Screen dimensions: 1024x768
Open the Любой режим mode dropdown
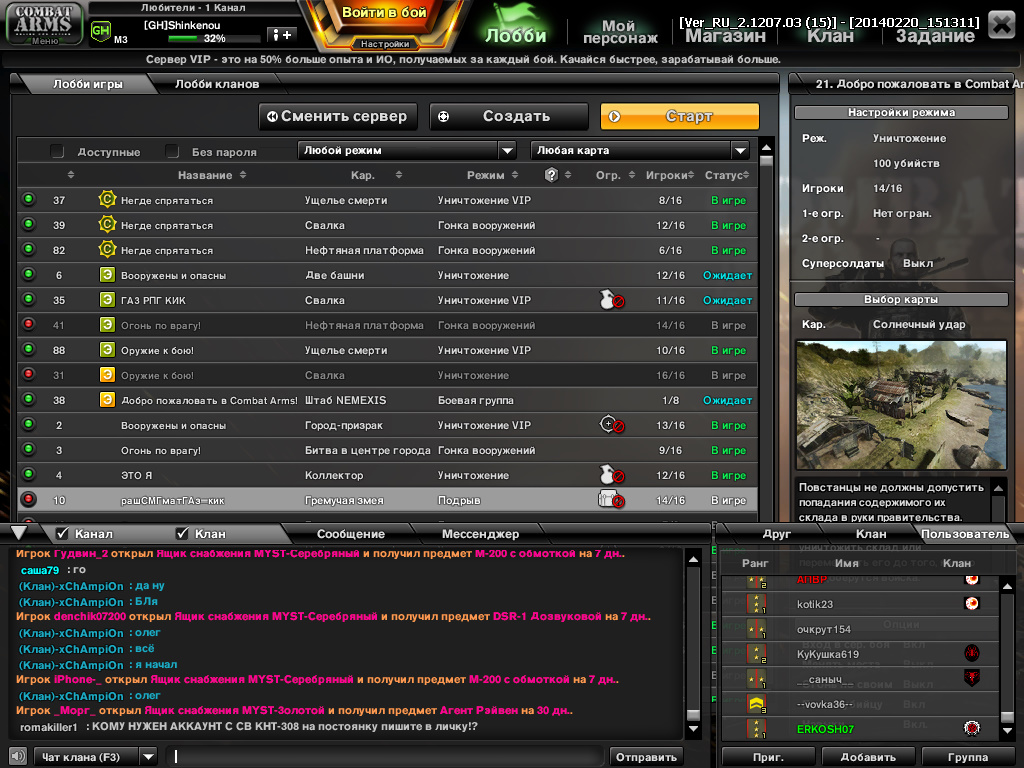pos(407,151)
